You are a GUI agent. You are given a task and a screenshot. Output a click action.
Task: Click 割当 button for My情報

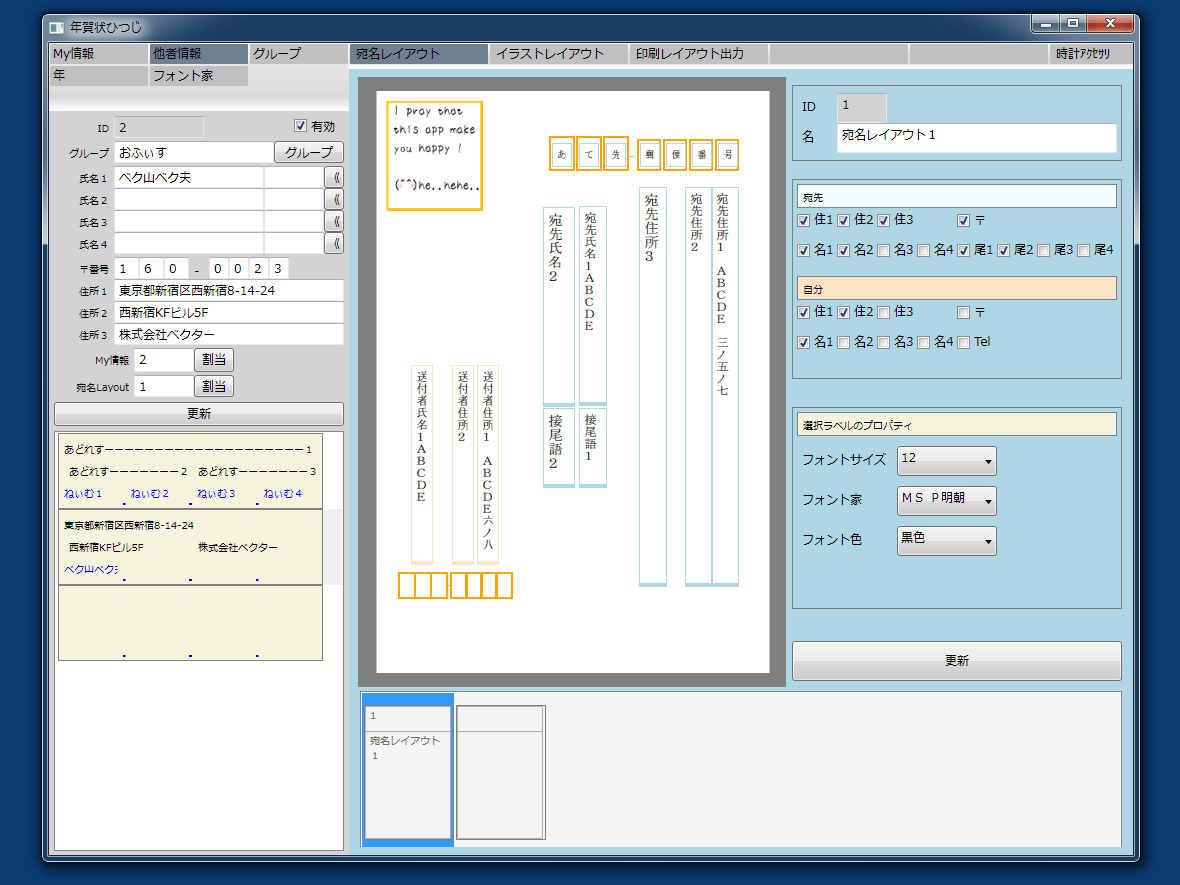tap(214, 360)
